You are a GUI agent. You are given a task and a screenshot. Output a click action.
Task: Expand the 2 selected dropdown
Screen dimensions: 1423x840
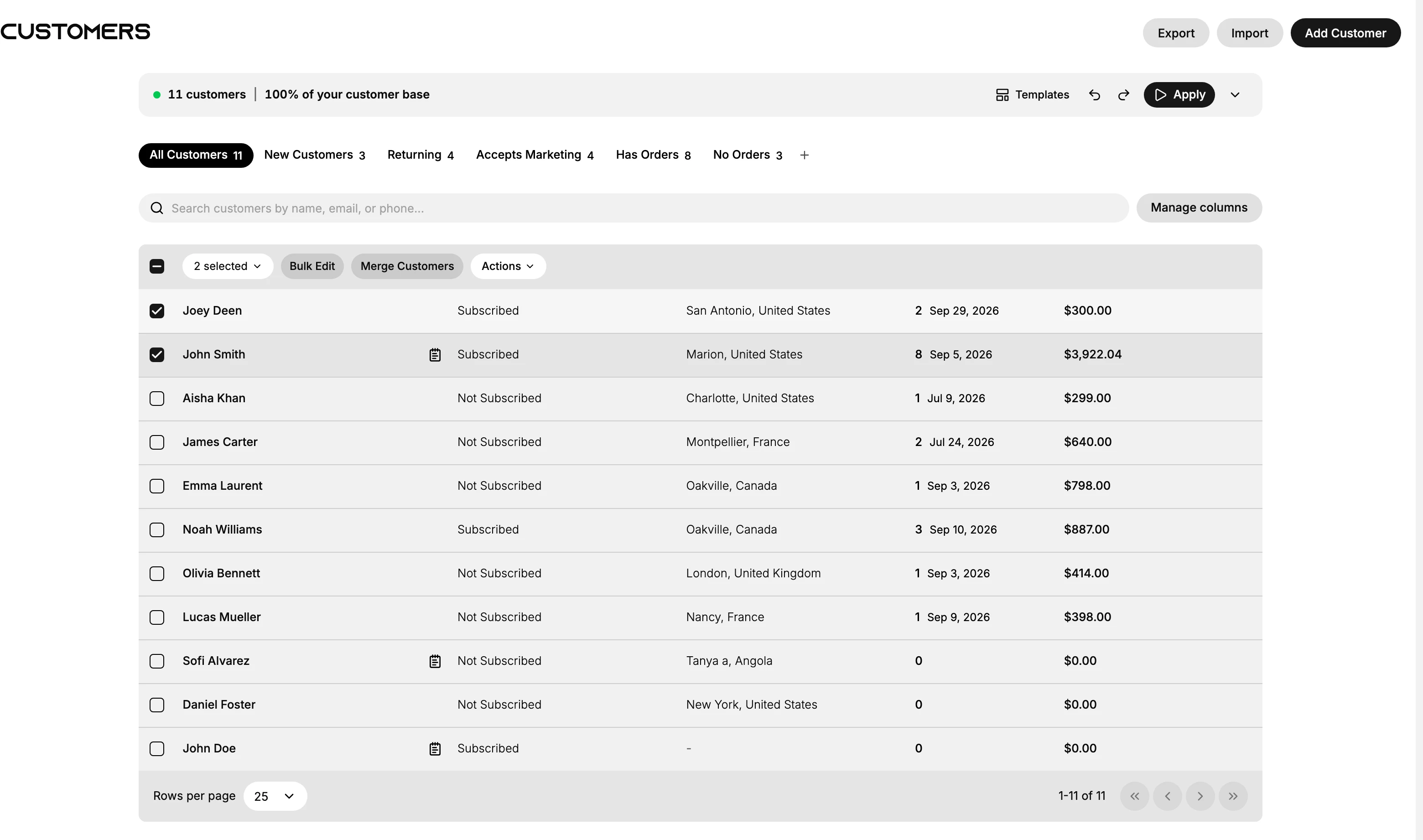click(228, 267)
